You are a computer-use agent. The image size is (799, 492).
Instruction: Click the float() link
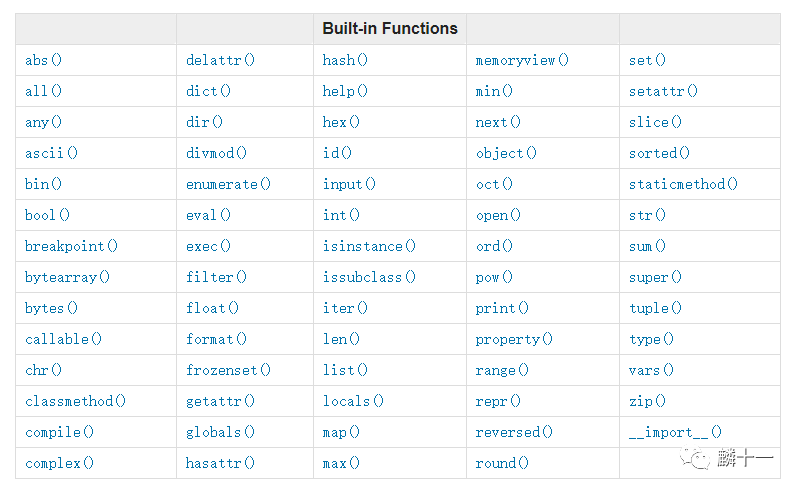[x=212, y=308]
